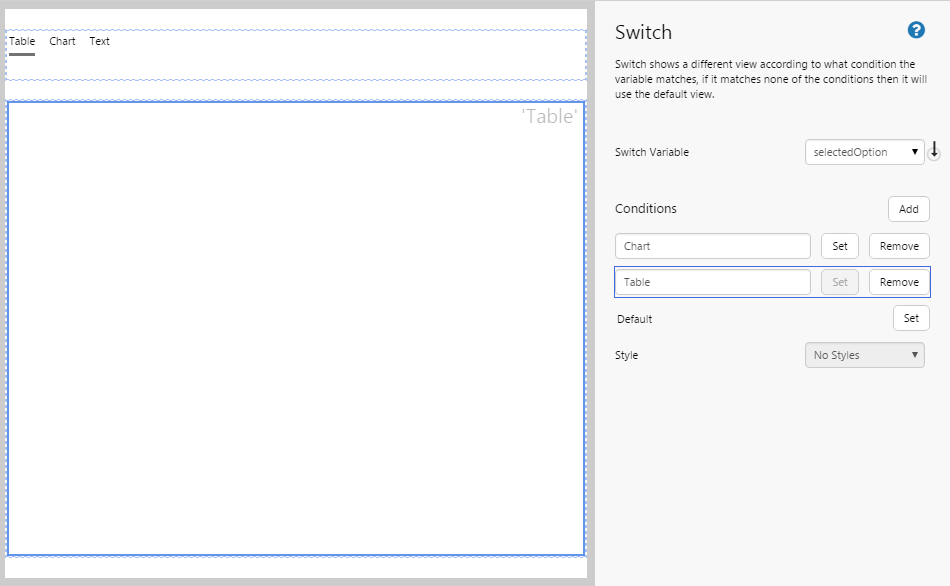Add a new condition with Add button
The image size is (950, 586).
908,209
